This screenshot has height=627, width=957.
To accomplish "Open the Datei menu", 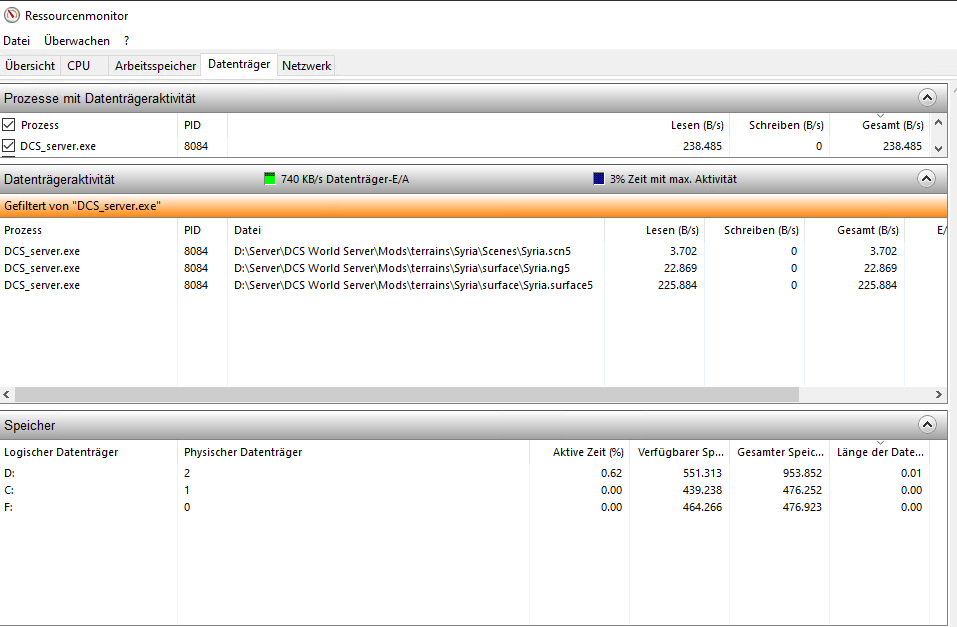I will [x=16, y=41].
